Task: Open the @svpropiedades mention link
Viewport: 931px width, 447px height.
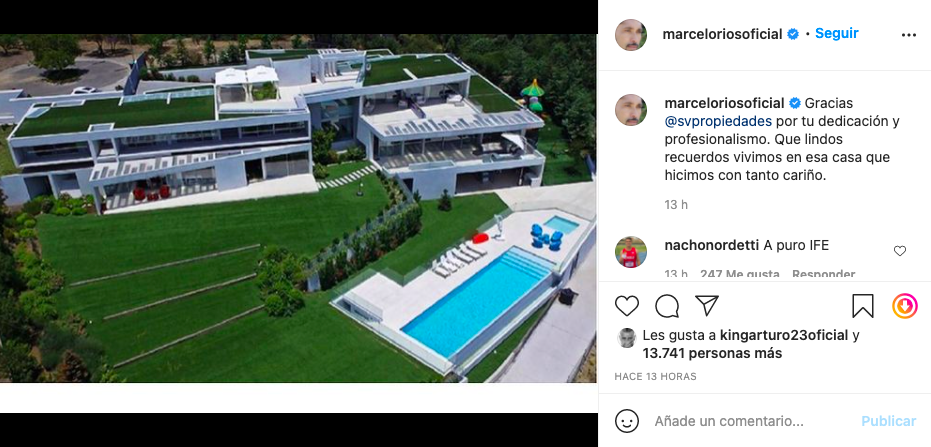Action: 718,121
